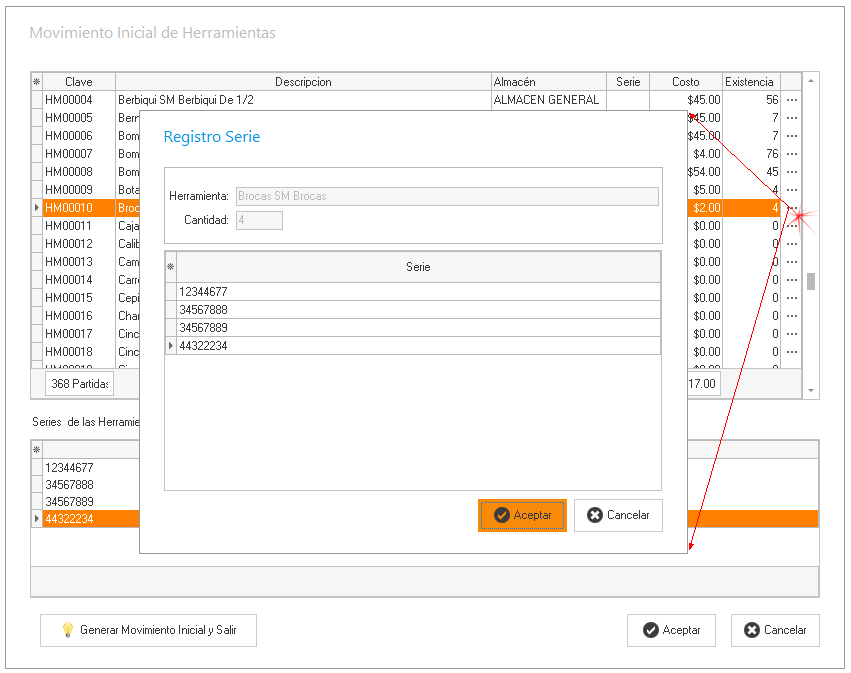Click lightbulb Generar Movimiento Inicial y Salir

pyautogui.click(x=148, y=630)
